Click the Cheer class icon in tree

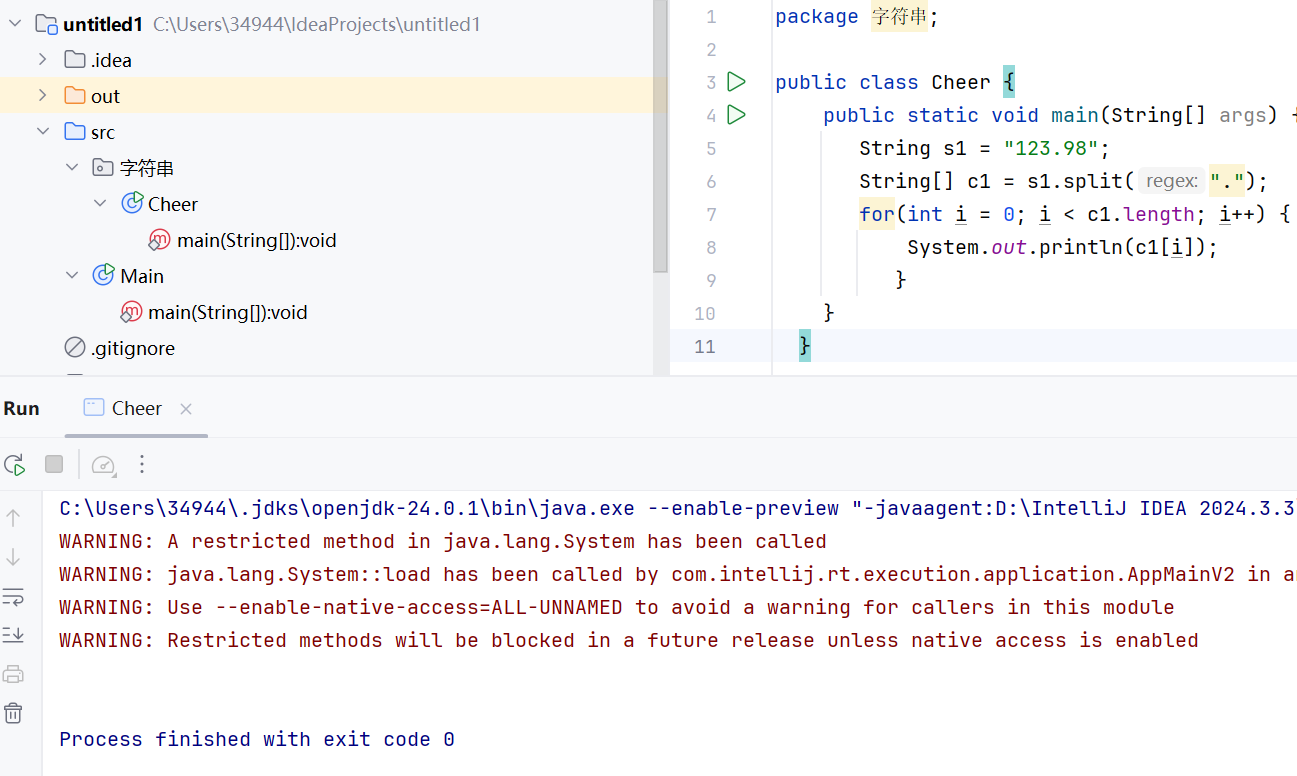point(132,204)
